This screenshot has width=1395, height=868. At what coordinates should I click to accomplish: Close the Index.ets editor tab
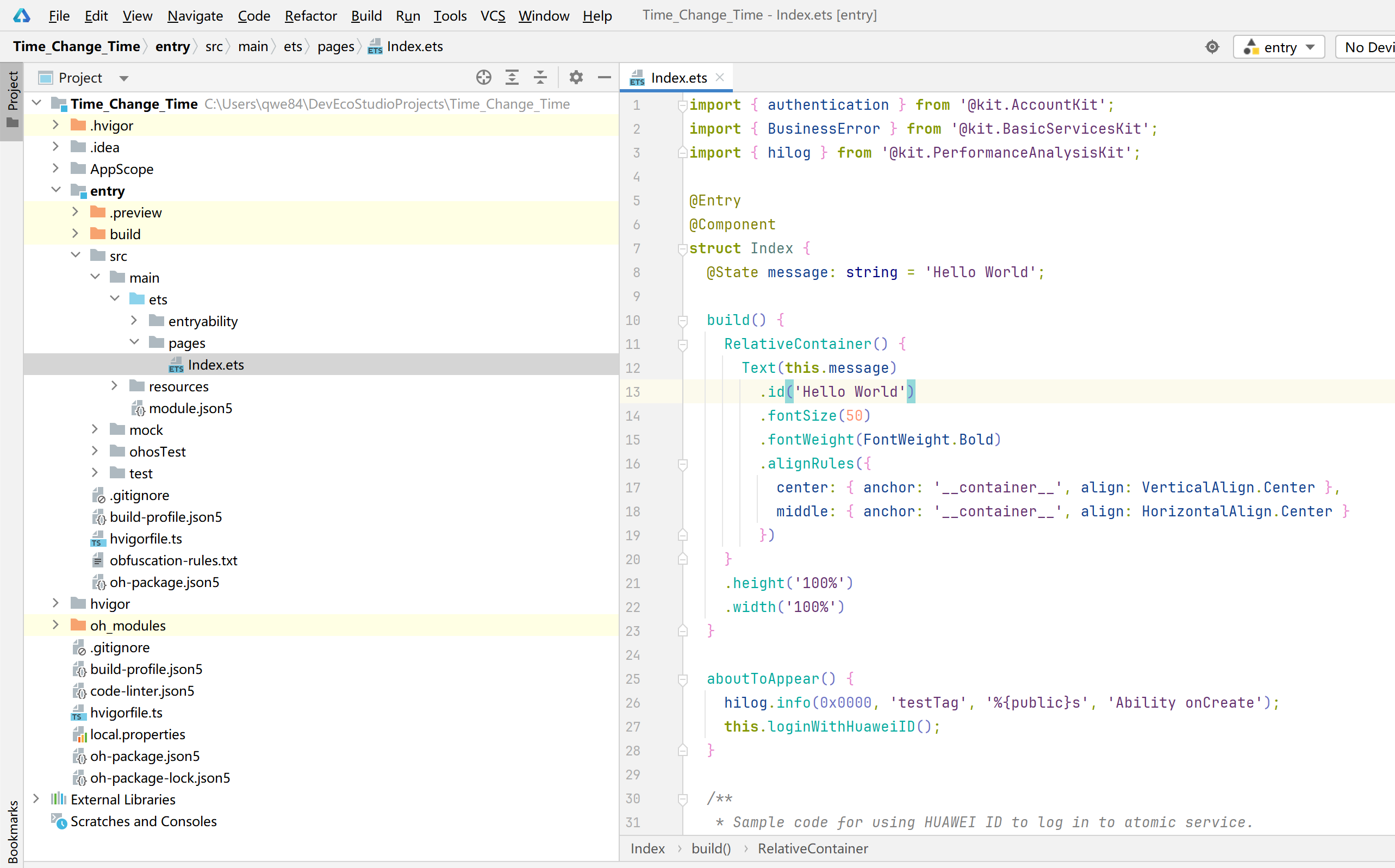[720, 78]
